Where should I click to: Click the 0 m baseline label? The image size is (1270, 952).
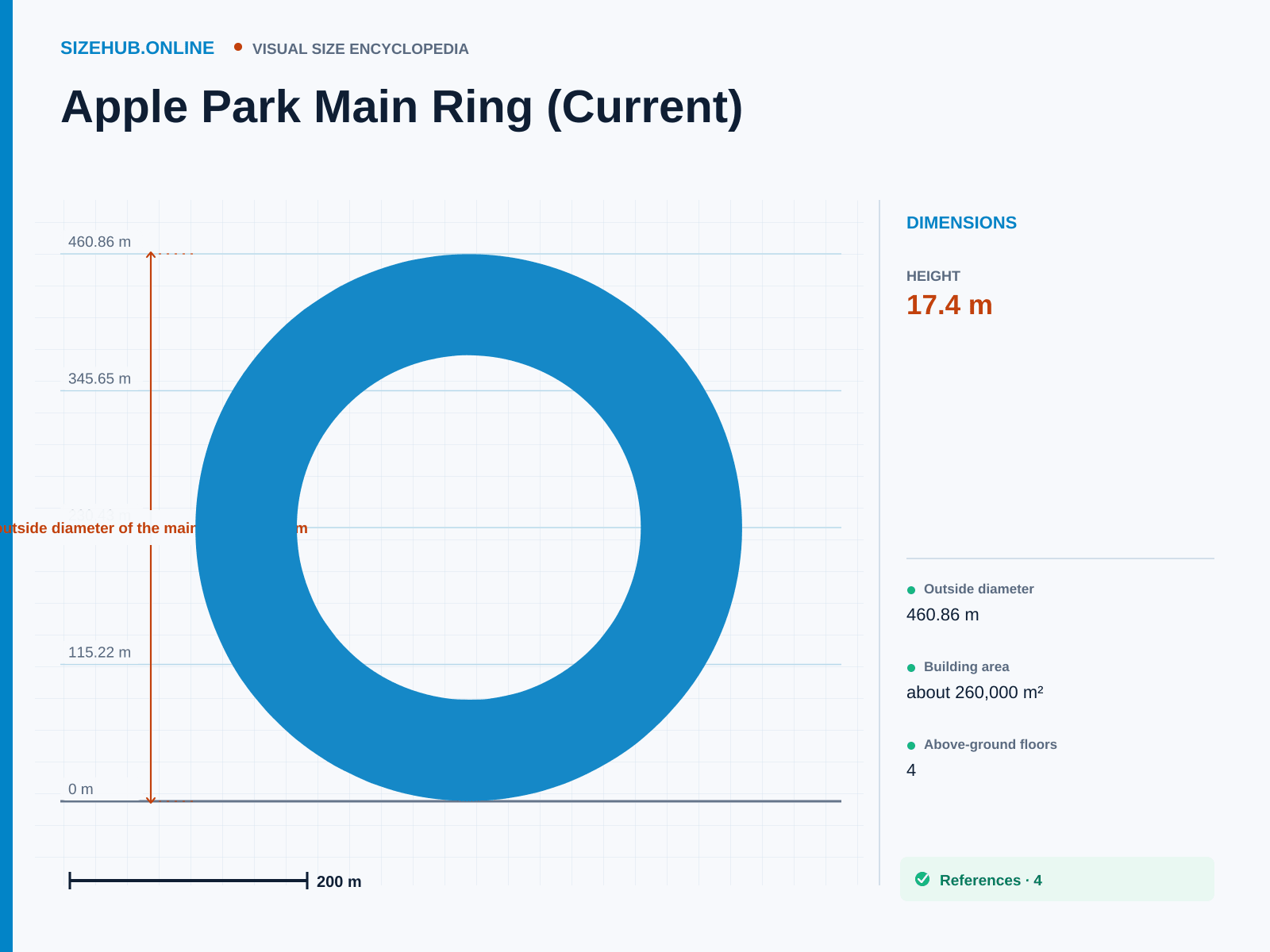pyautogui.click(x=80, y=789)
